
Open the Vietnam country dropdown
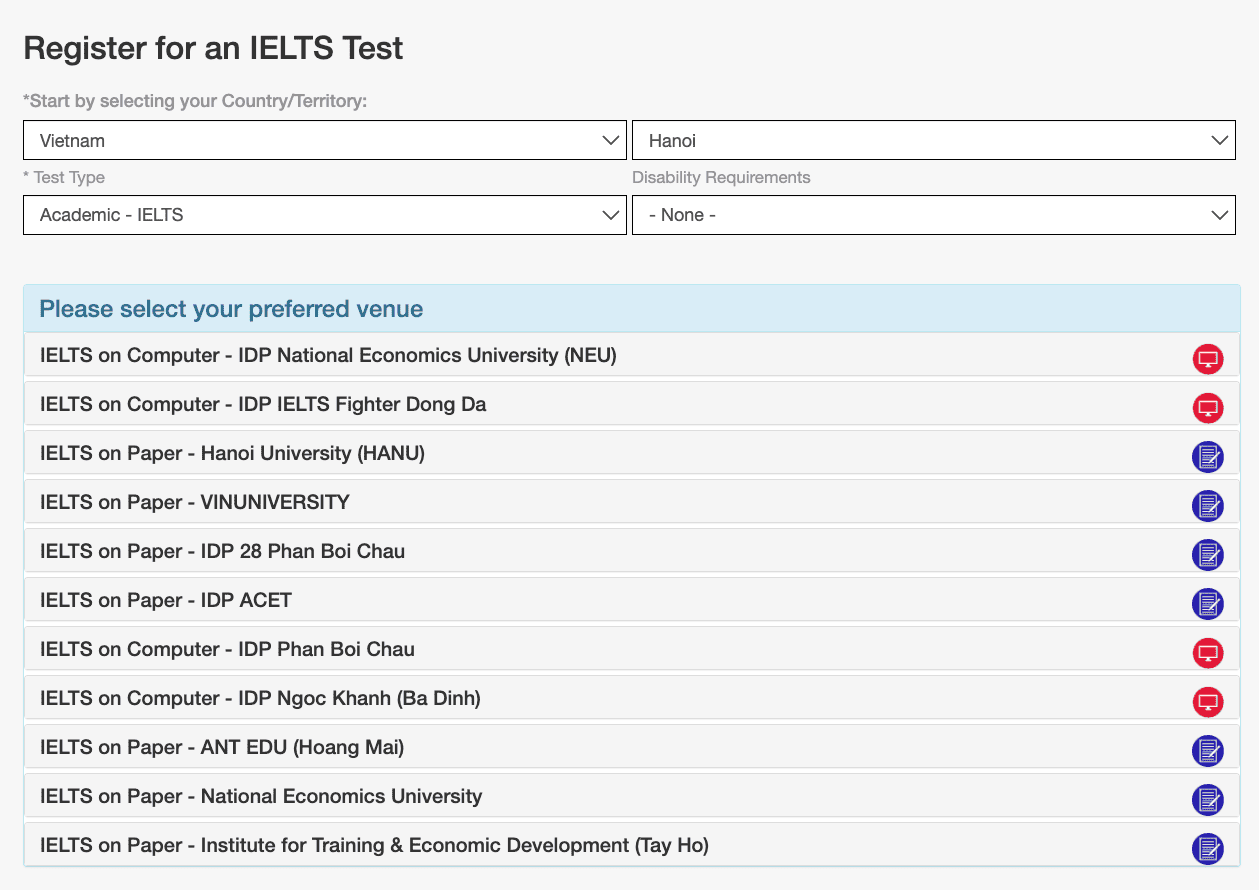(324, 140)
